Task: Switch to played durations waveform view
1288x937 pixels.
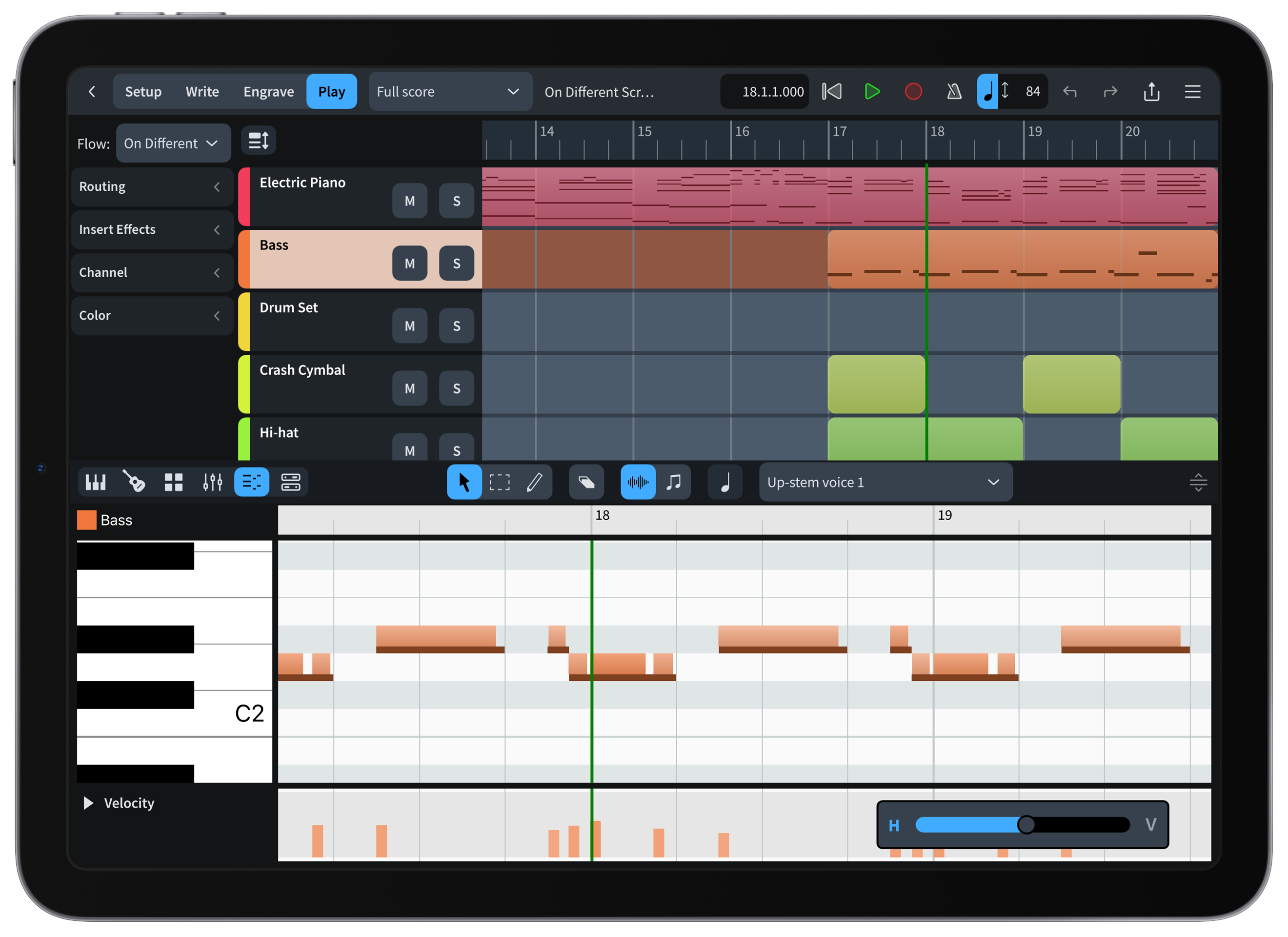Action: point(637,482)
